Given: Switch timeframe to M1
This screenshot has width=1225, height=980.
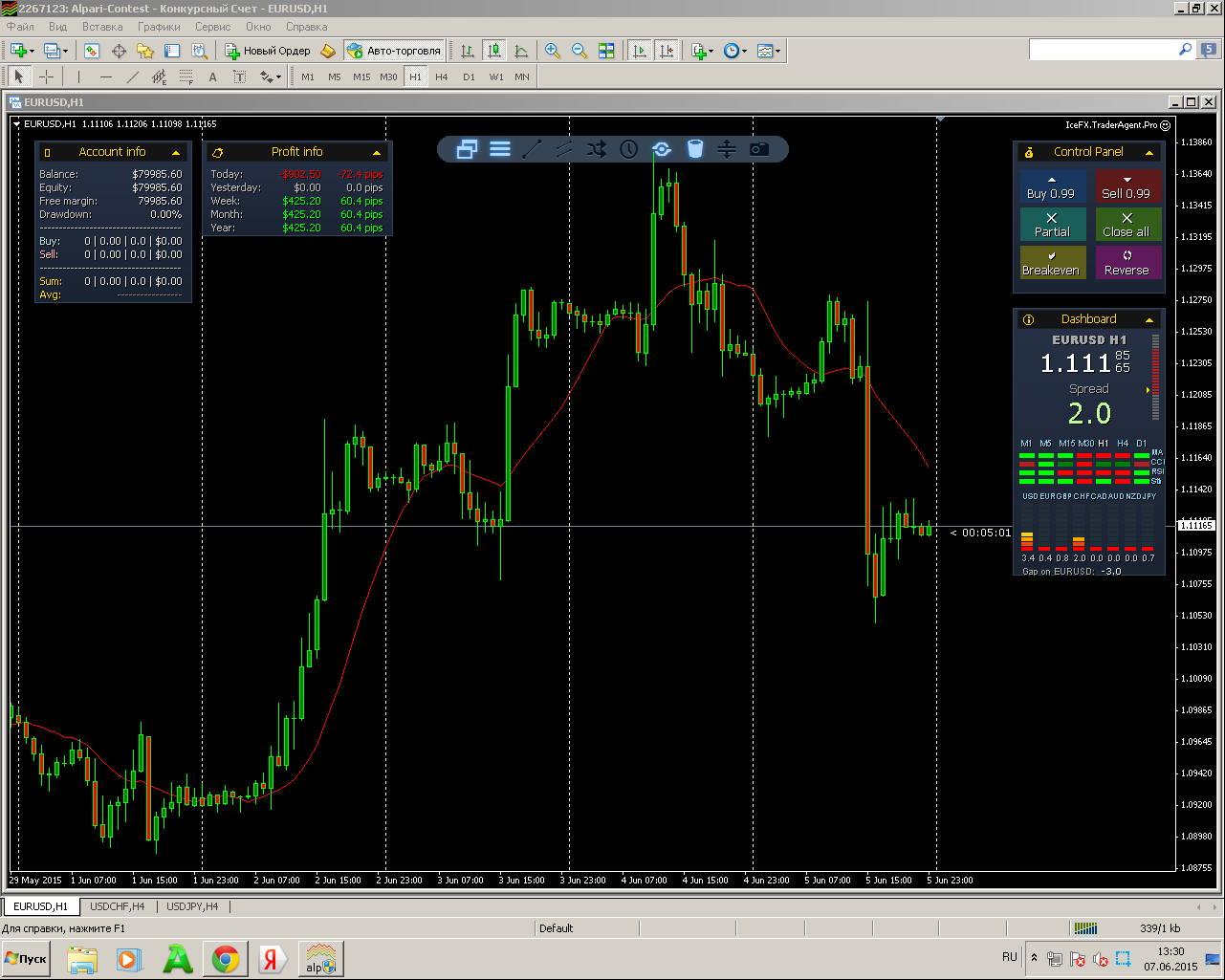Looking at the screenshot, I should [308, 76].
